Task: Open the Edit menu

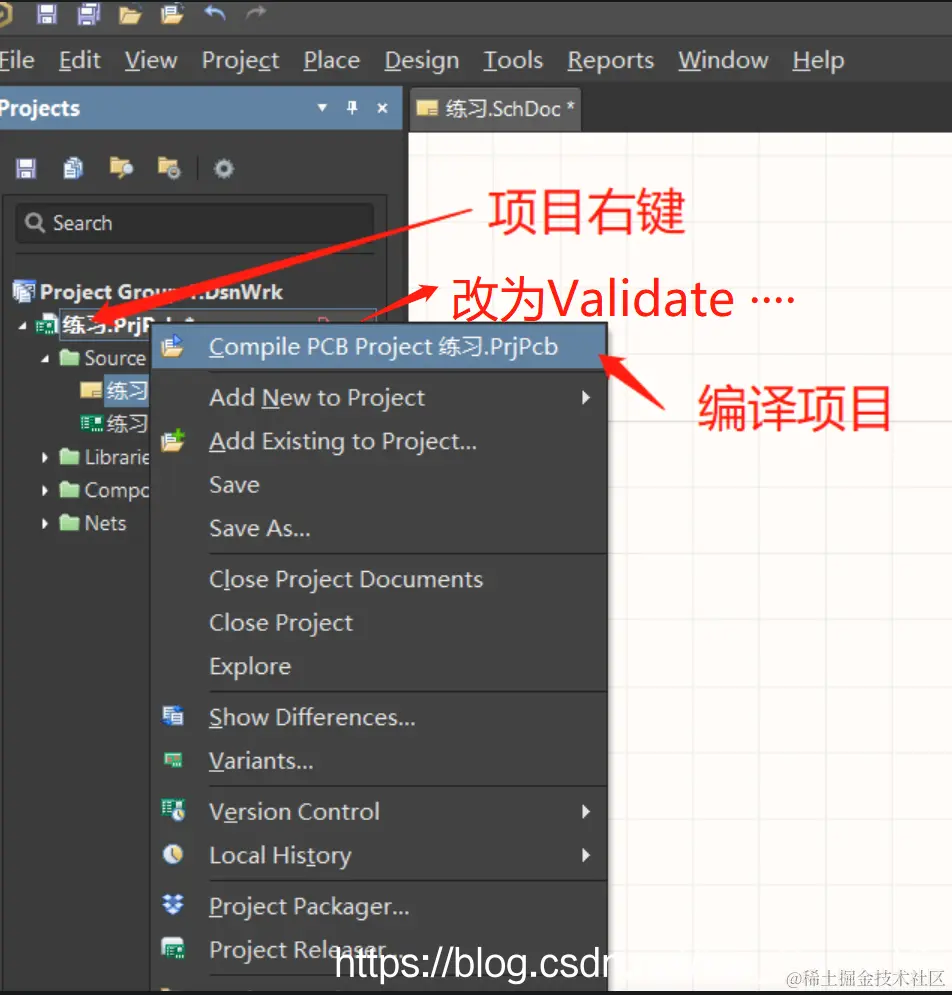Action: point(79,60)
